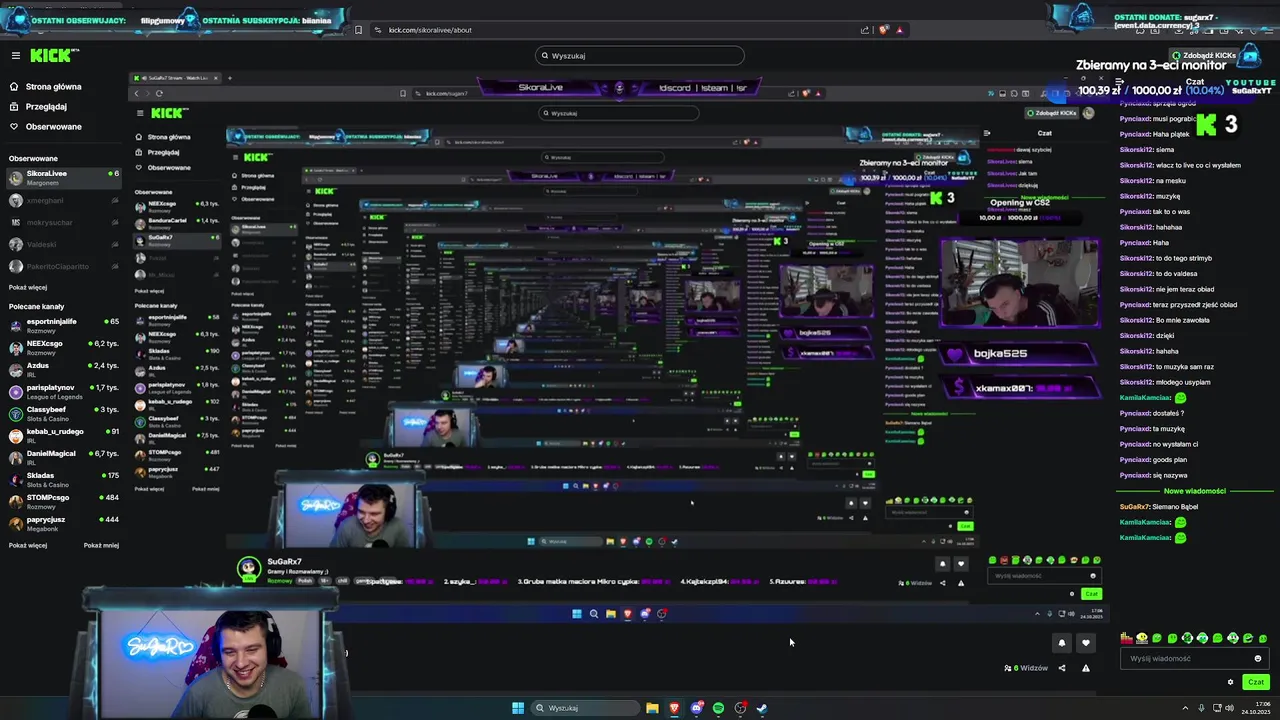The image size is (1280, 720).
Task: Collapse recommended channels with Pokaż mniej
Action: click(x=101, y=545)
